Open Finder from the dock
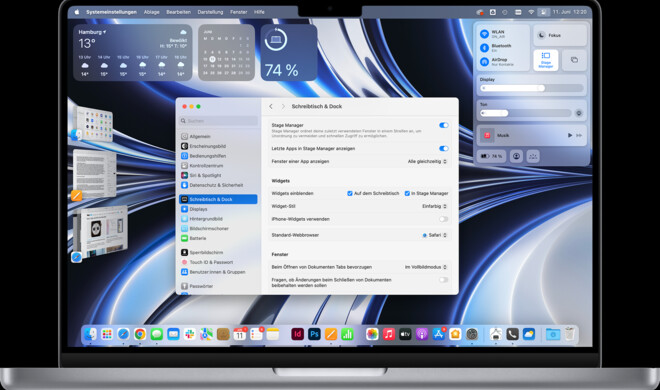 pyautogui.click(x=90, y=334)
